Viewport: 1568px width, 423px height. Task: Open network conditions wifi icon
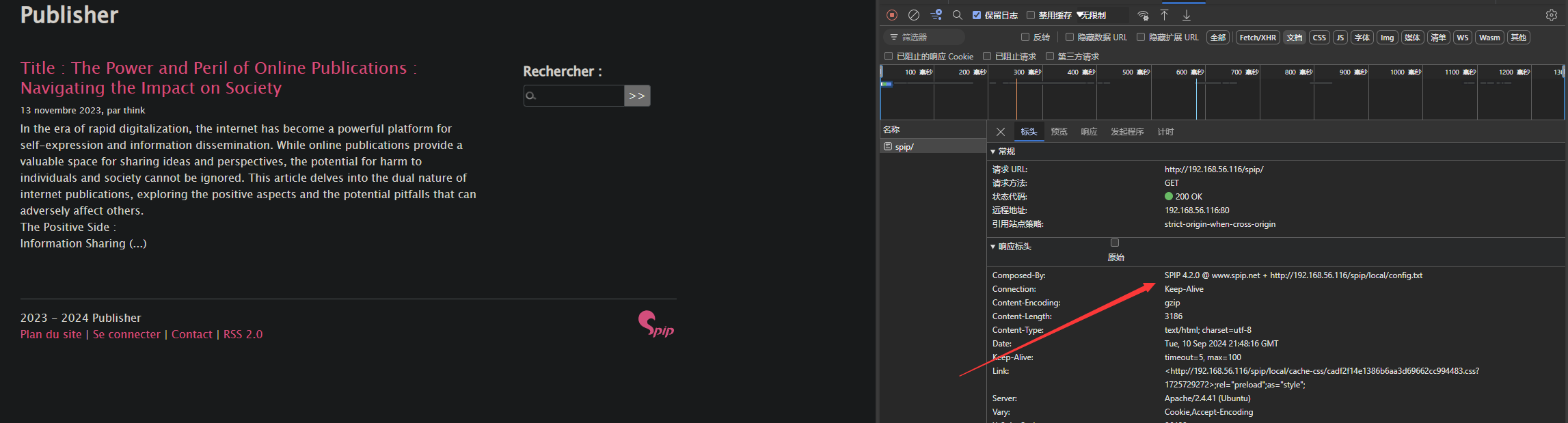tap(1143, 15)
